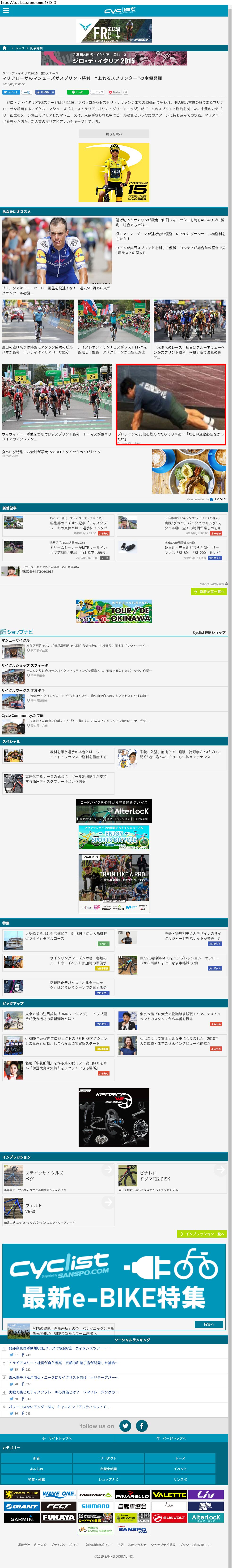Viewport: 232px width, 1568px height.
Task: Click the Cyclist logo in the header
Action: click(x=120, y=10)
